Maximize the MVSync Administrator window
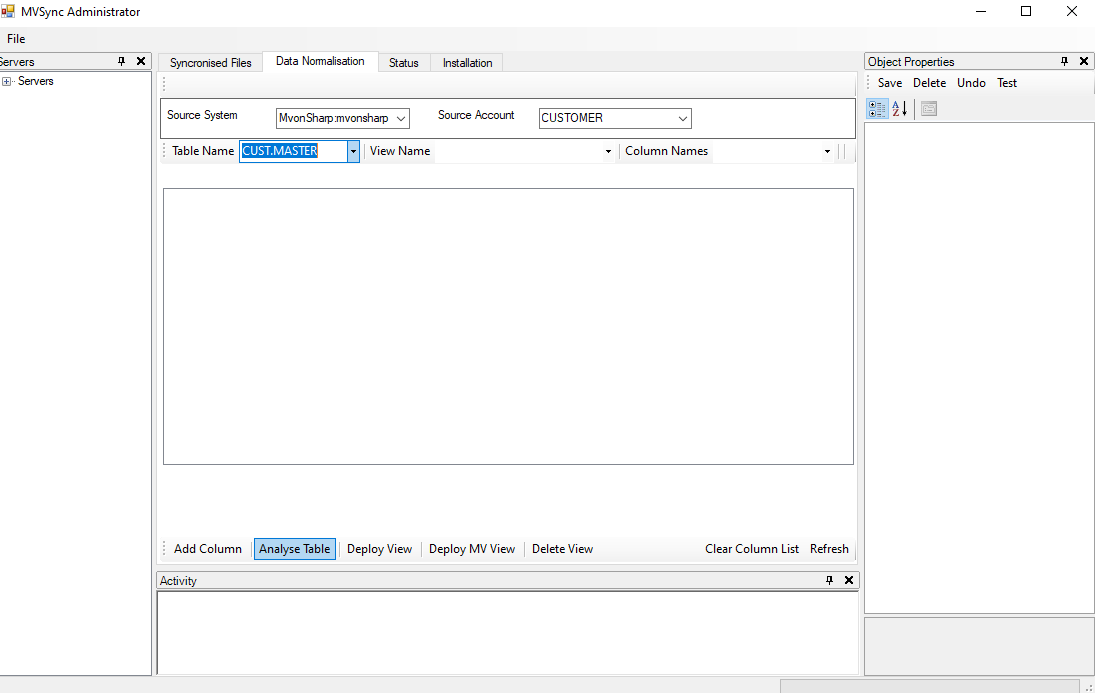The width and height of the screenshot is (1095, 693). [x=1026, y=11]
